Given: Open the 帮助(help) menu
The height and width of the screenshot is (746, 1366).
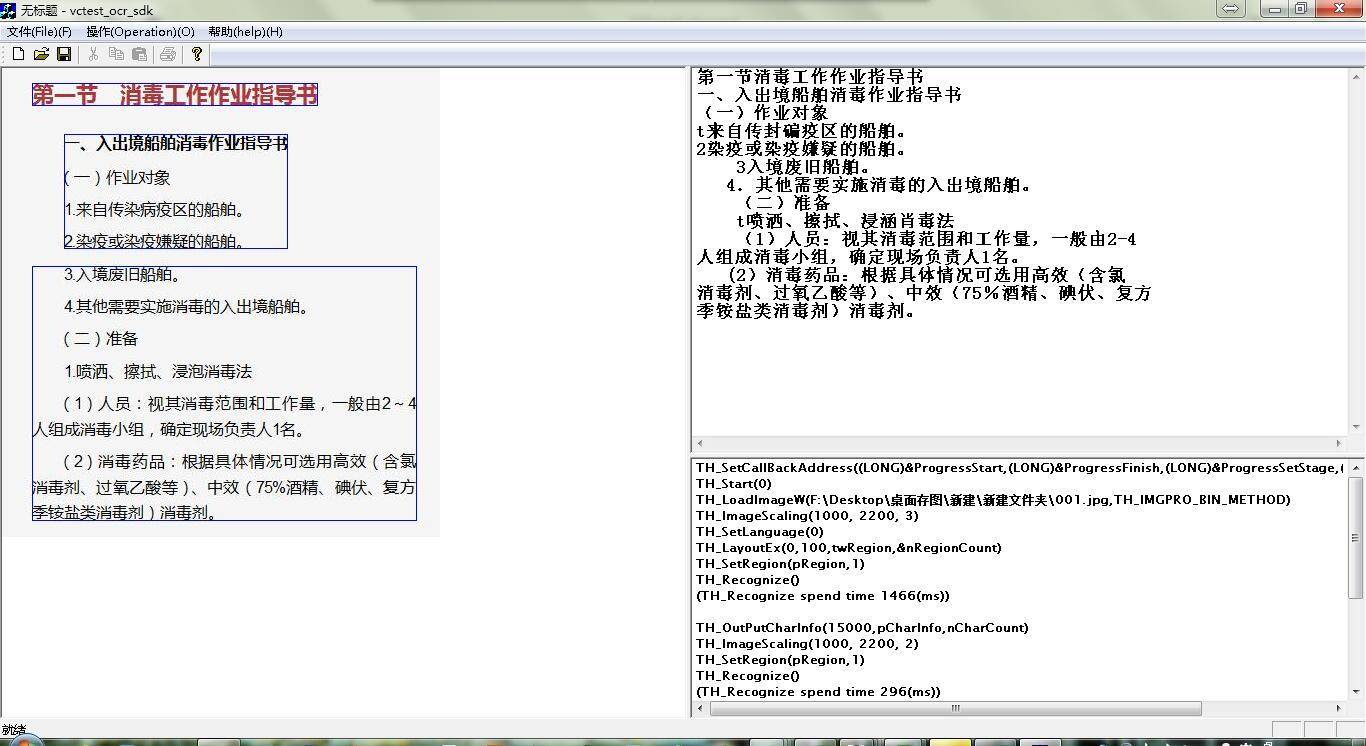Looking at the screenshot, I should tap(245, 32).
